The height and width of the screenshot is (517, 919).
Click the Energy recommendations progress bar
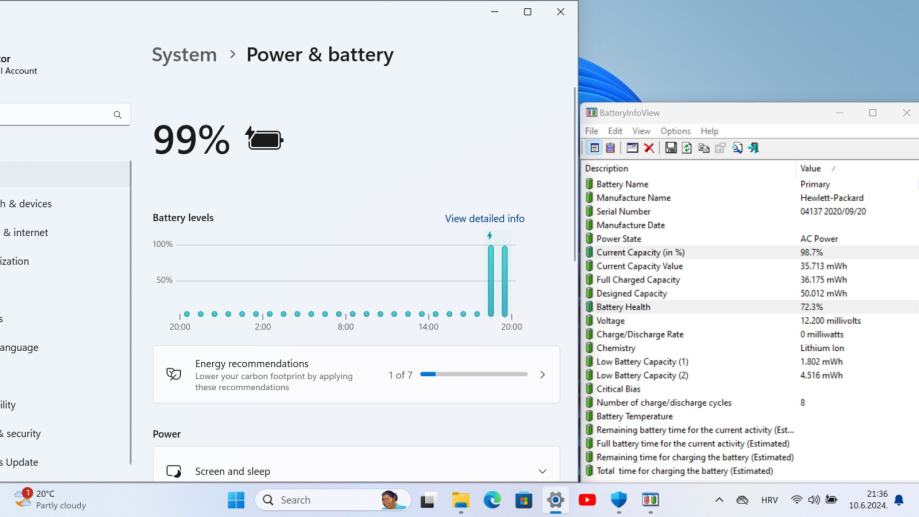(474, 374)
